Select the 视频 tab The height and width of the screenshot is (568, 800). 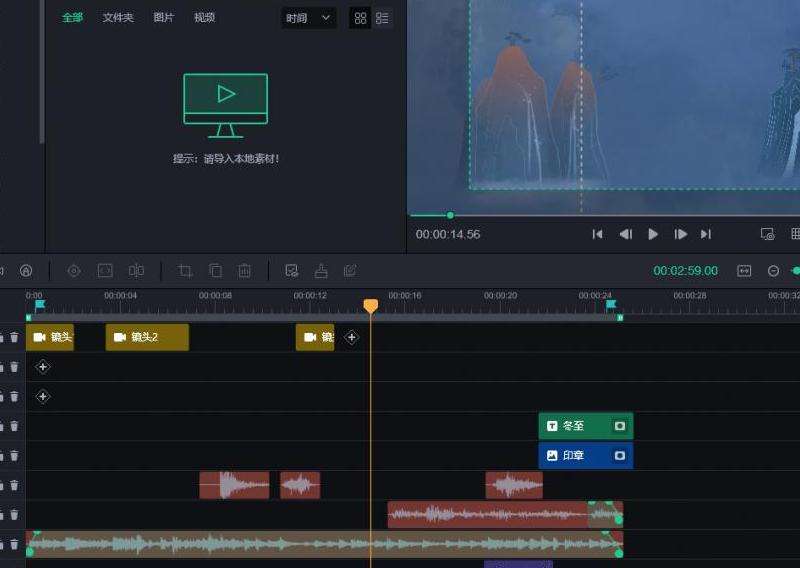pos(204,18)
